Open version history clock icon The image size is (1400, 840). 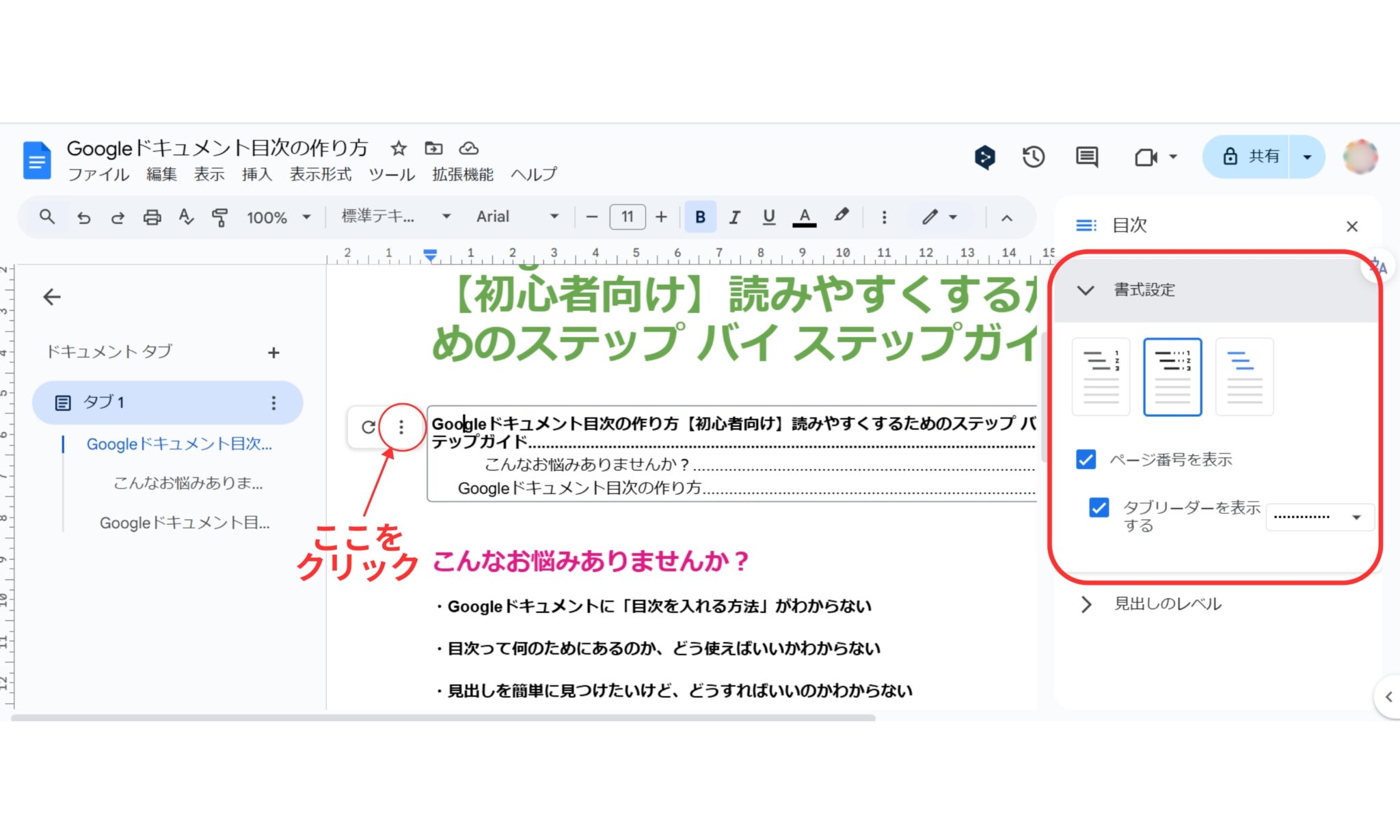click(1033, 157)
